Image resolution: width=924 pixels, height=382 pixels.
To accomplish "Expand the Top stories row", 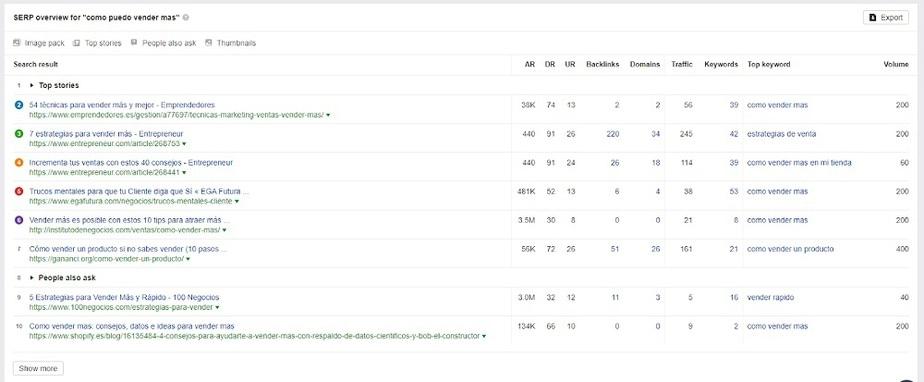I will [32, 85].
